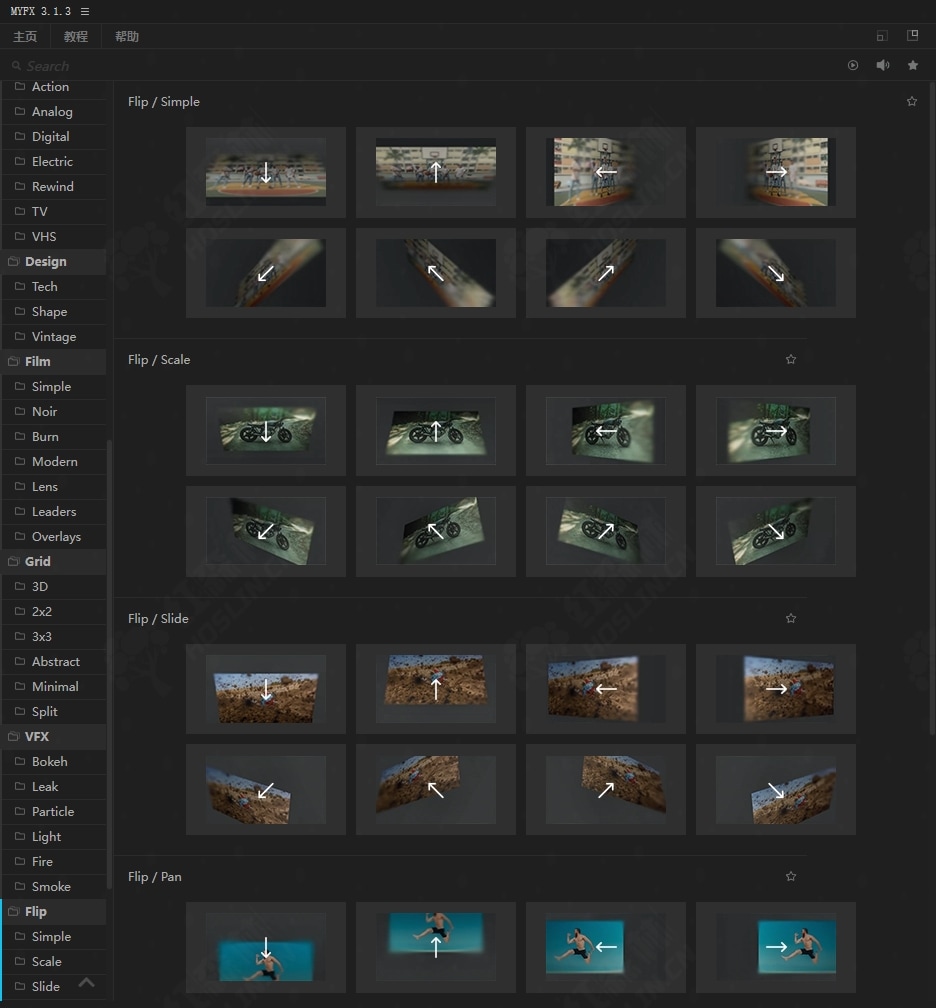Click the scroll-to-top chevron in sidebar
The width and height of the screenshot is (936, 1008).
coord(87,983)
